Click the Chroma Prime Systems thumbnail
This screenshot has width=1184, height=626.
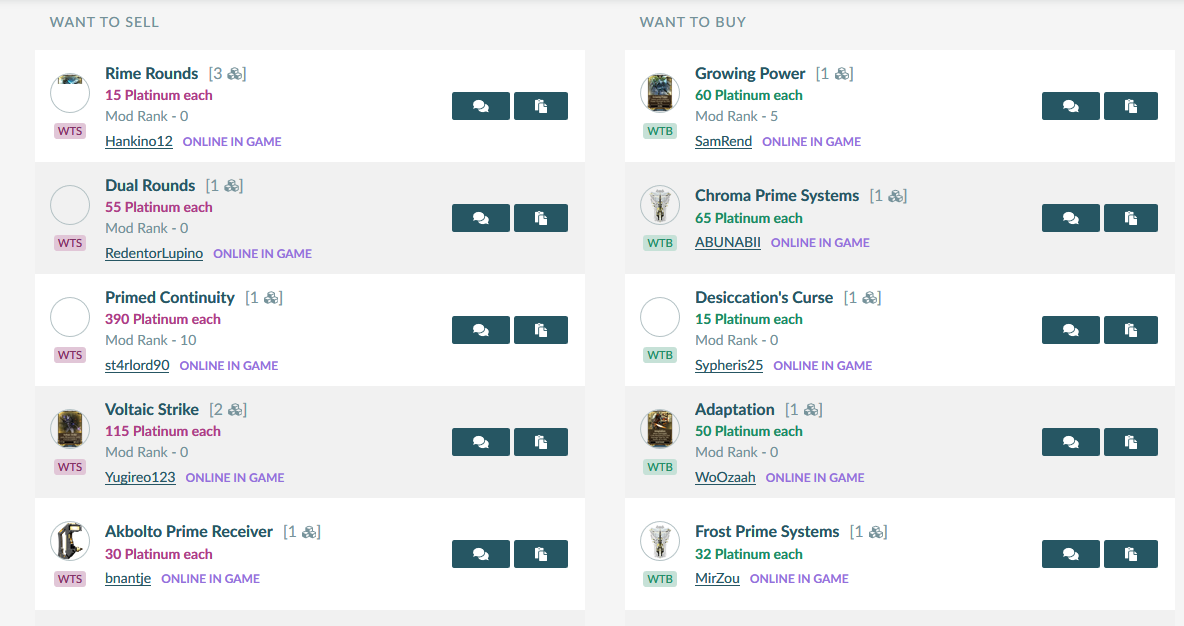point(660,205)
